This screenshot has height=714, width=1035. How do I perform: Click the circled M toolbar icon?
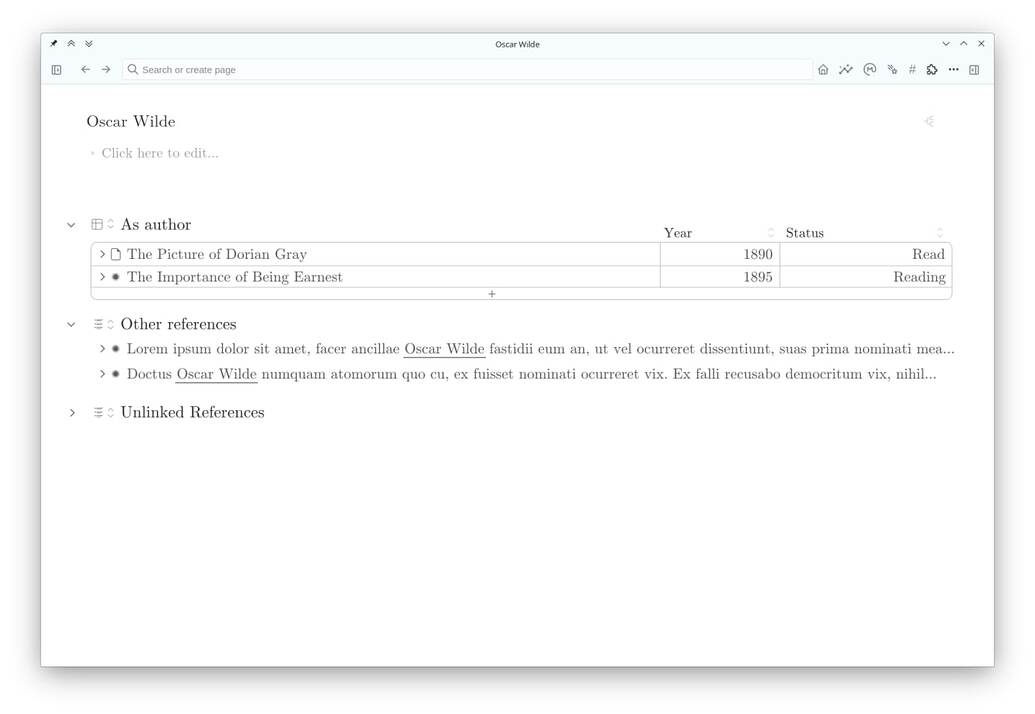pyautogui.click(x=870, y=69)
